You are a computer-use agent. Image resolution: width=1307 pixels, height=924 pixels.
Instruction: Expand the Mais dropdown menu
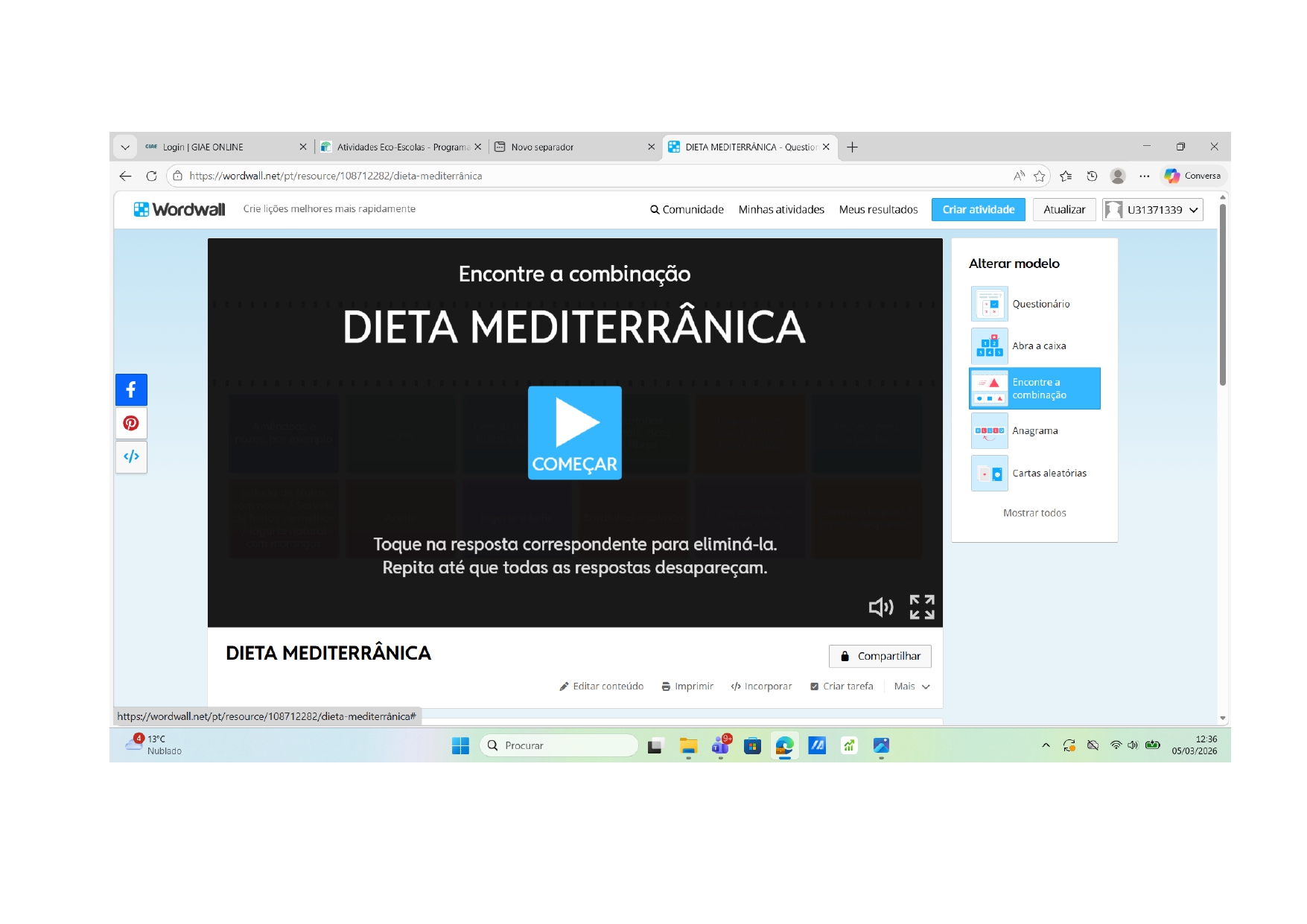[912, 686]
